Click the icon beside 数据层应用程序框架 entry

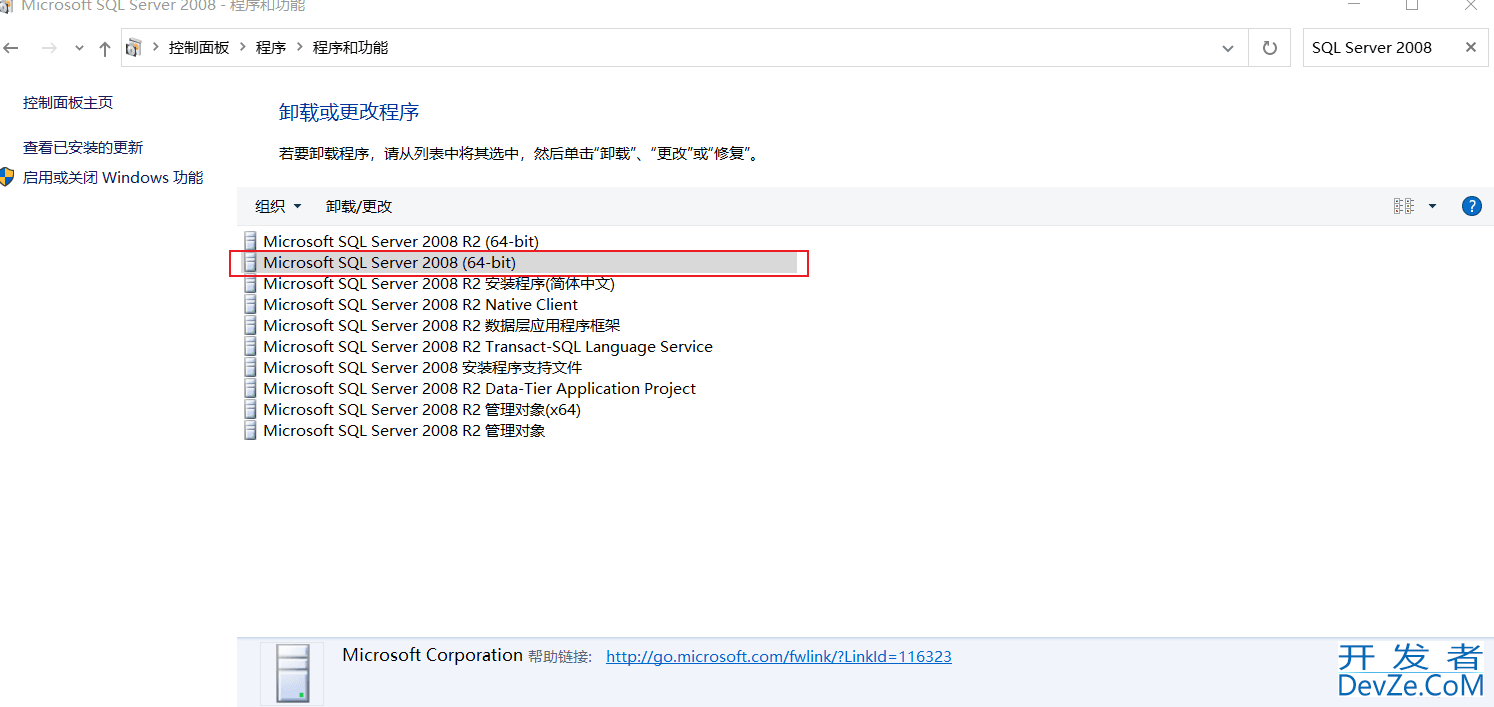click(250, 325)
